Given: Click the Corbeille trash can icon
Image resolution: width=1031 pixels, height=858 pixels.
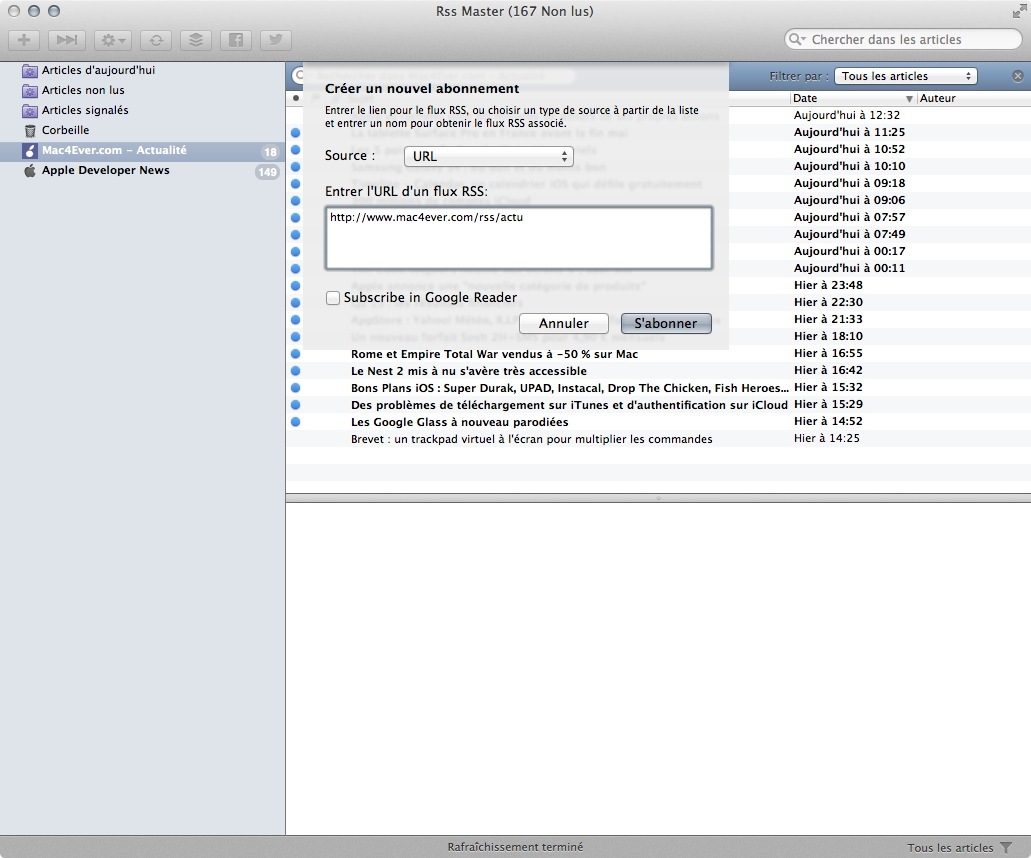Looking at the screenshot, I should click(x=30, y=131).
